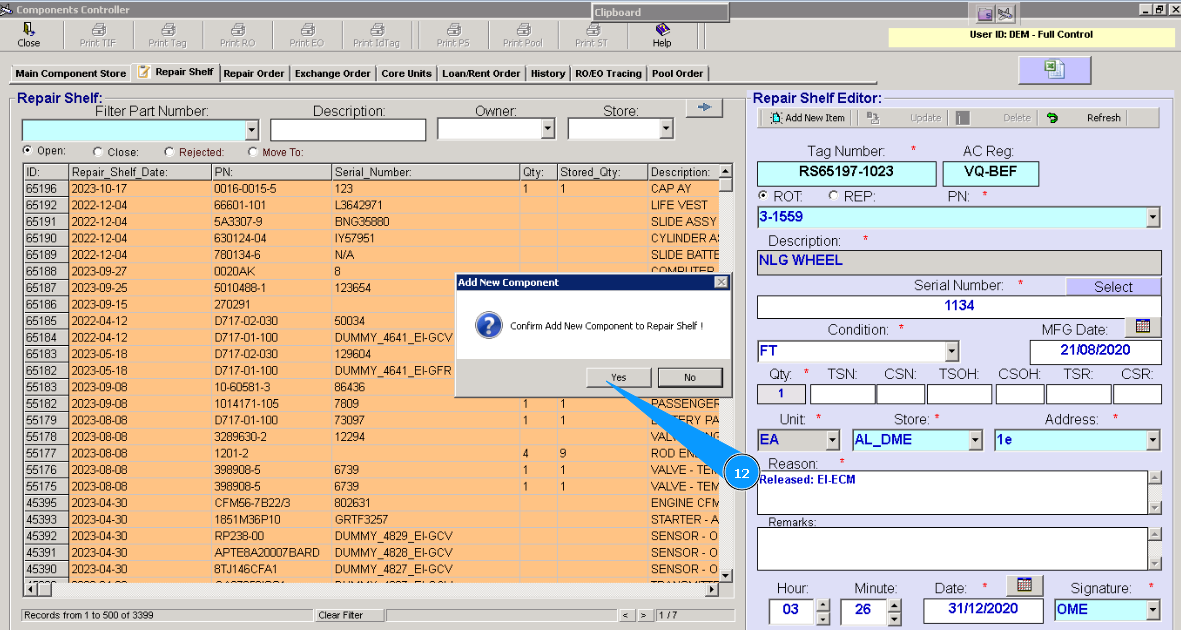The width and height of the screenshot is (1181, 633).
Task: Open calendar icon beside Date field
Action: coord(1025,585)
